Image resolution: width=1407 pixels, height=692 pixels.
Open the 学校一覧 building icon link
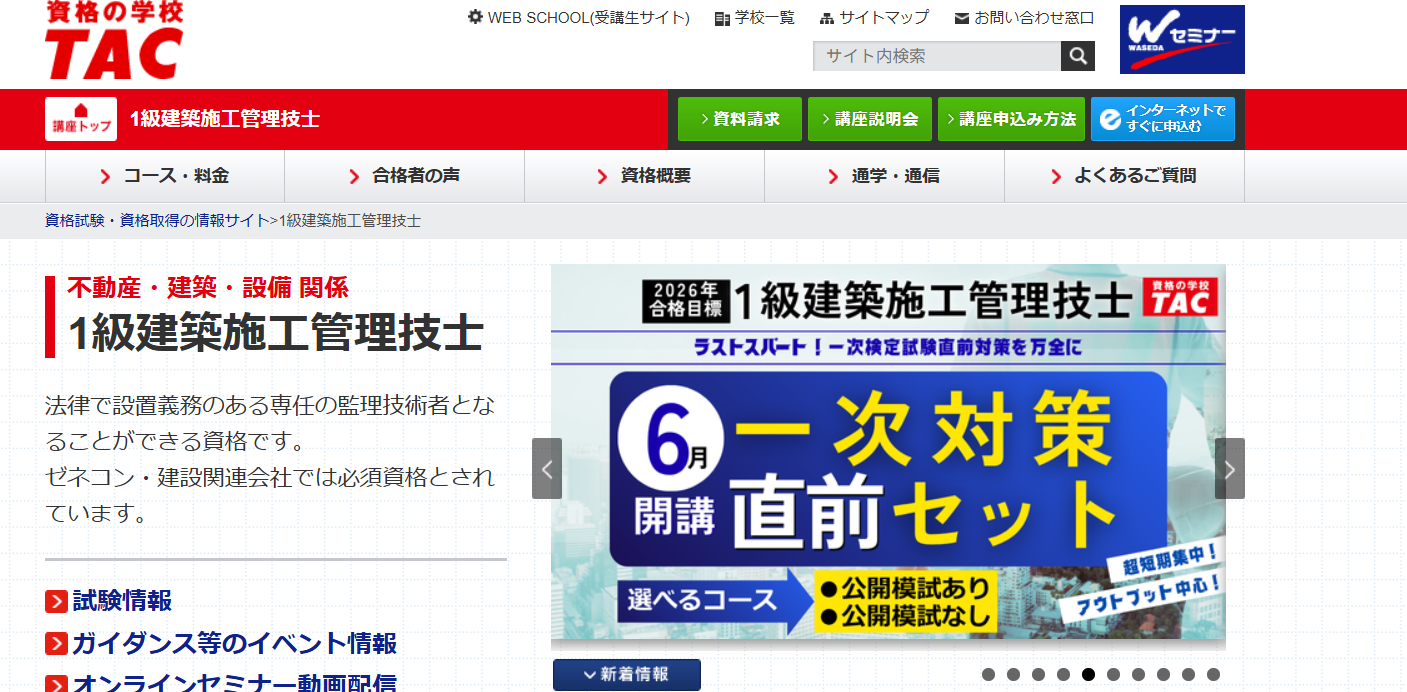755,18
